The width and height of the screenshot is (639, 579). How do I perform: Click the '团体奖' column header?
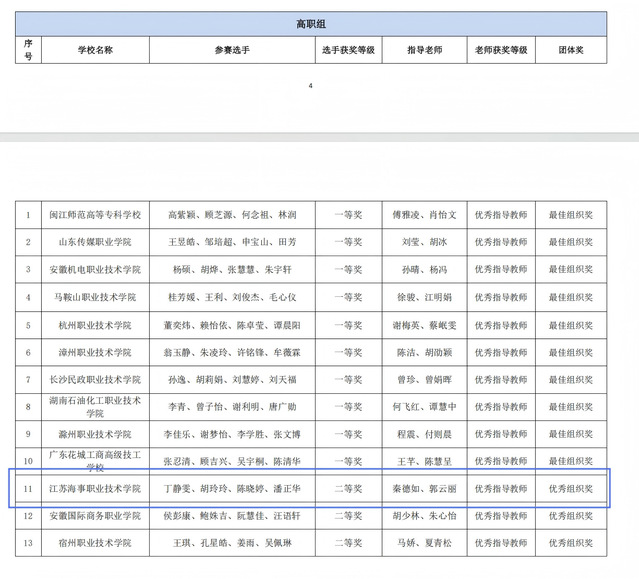click(x=571, y=50)
